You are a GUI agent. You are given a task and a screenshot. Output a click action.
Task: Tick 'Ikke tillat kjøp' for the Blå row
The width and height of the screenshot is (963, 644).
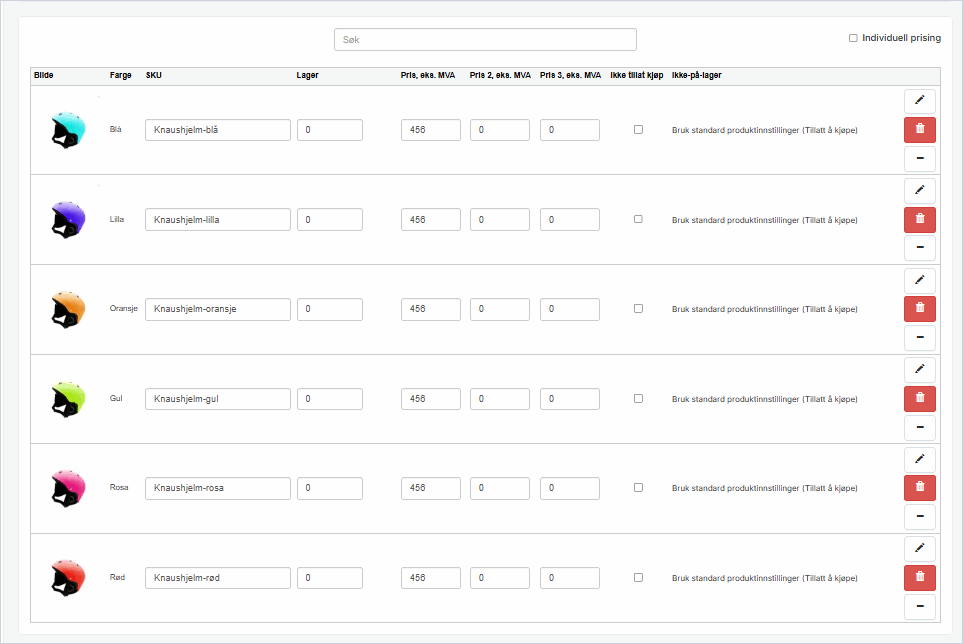click(638, 130)
